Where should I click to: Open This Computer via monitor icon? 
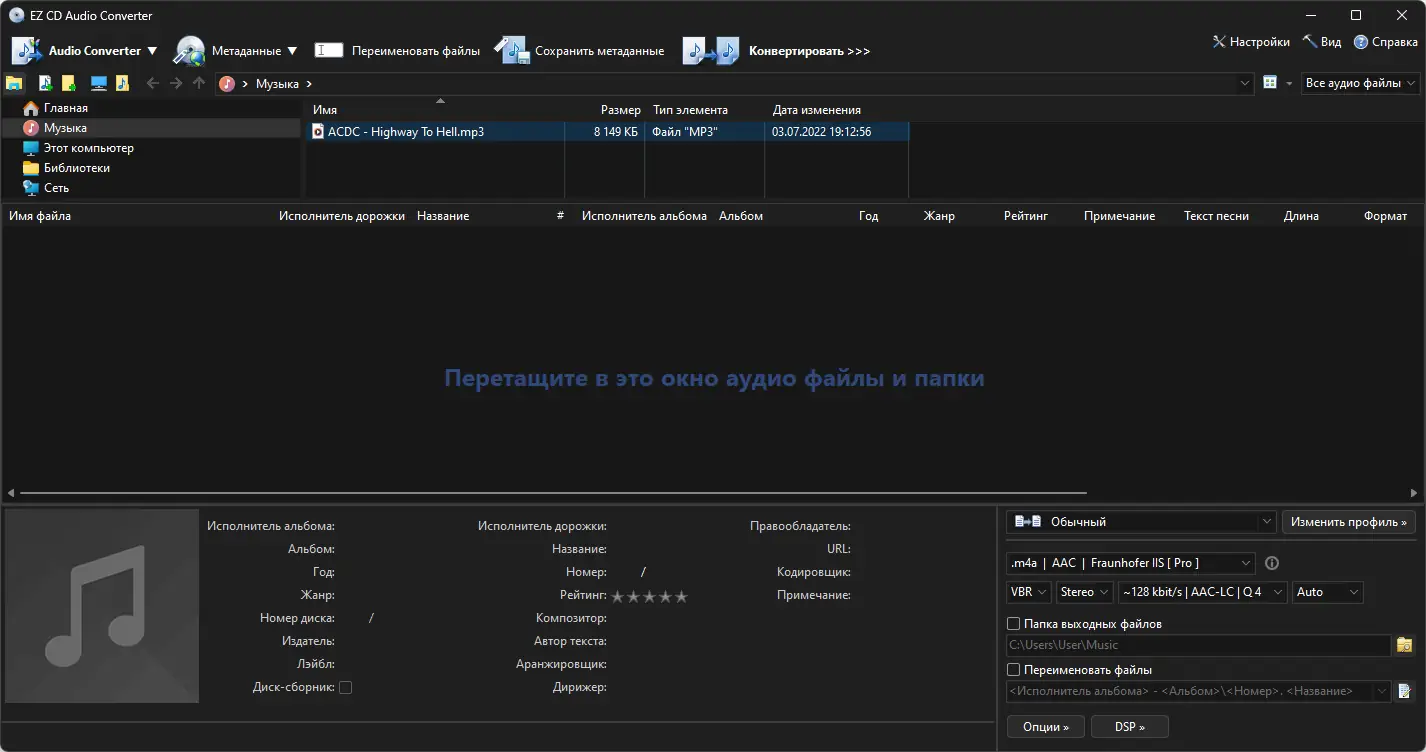97,83
